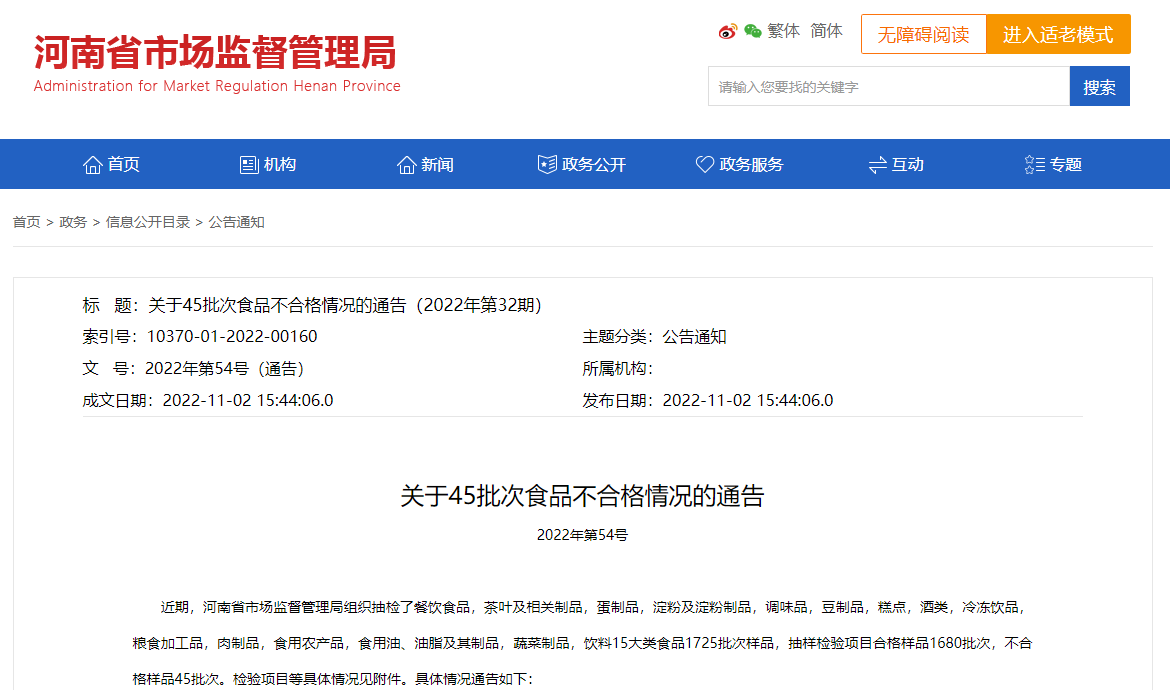Open the Weibo social icon
This screenshot has width=1170, height=690.
coord(728,31)
